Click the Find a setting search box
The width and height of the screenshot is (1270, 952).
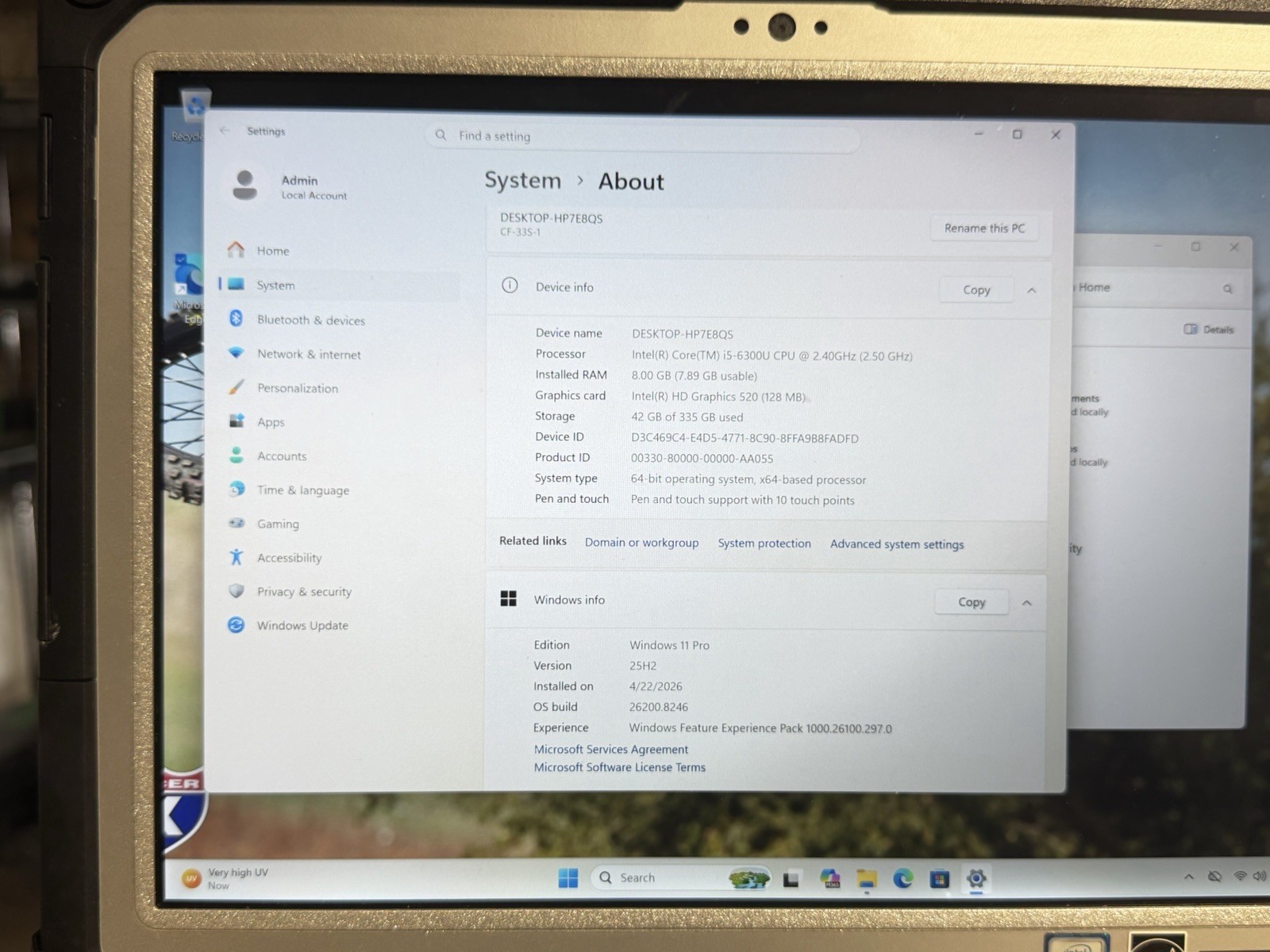[643, 136]
